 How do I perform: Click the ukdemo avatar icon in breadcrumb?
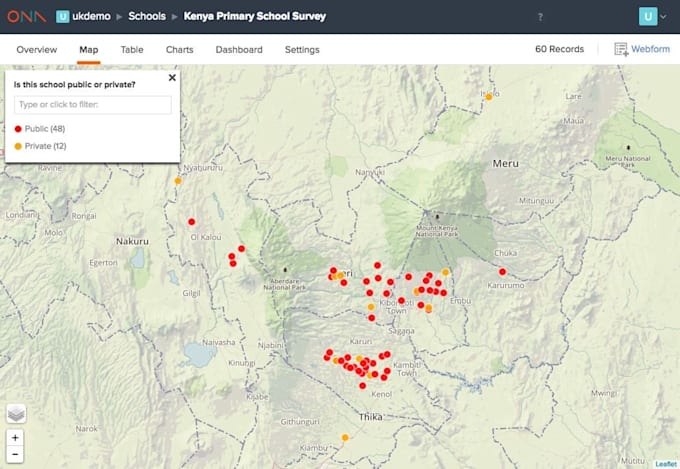point(63,16)
